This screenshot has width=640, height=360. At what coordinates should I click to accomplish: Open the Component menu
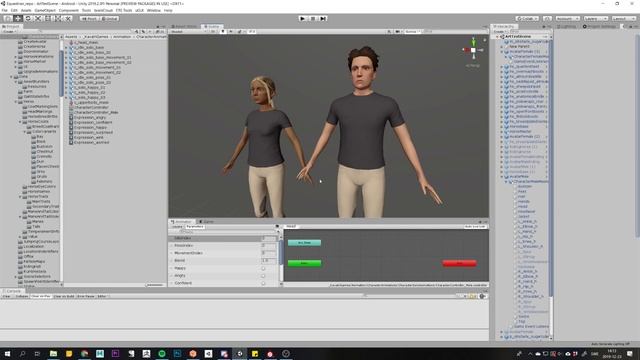(x=69, y=10)
